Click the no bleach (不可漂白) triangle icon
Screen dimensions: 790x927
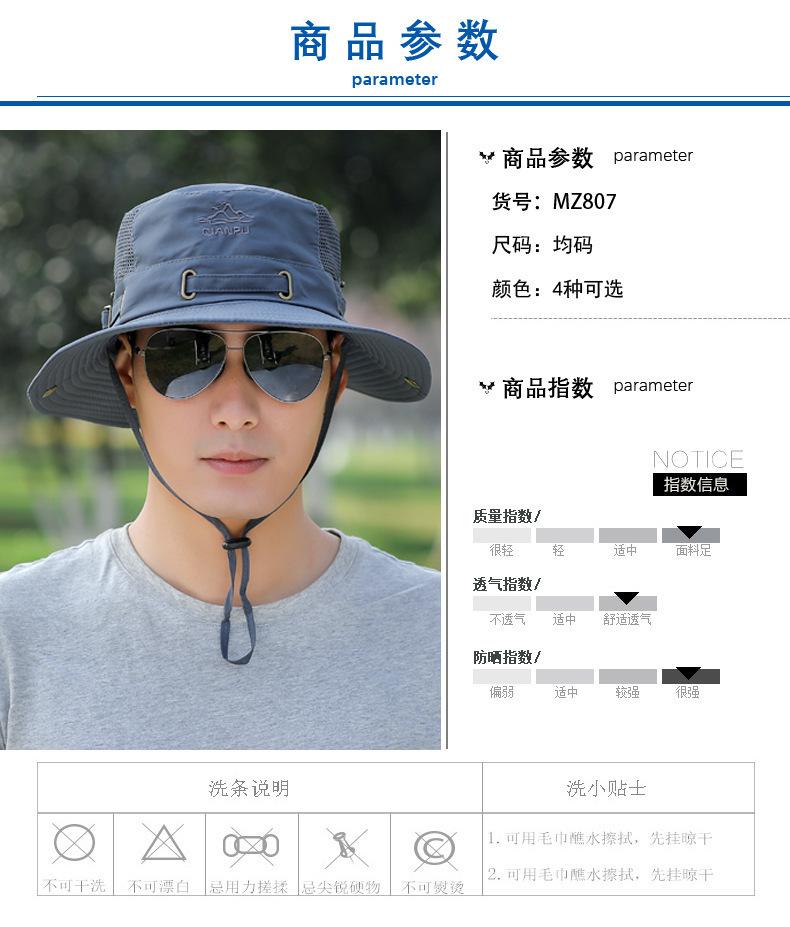pyautogui.click(x=164, y=842)
